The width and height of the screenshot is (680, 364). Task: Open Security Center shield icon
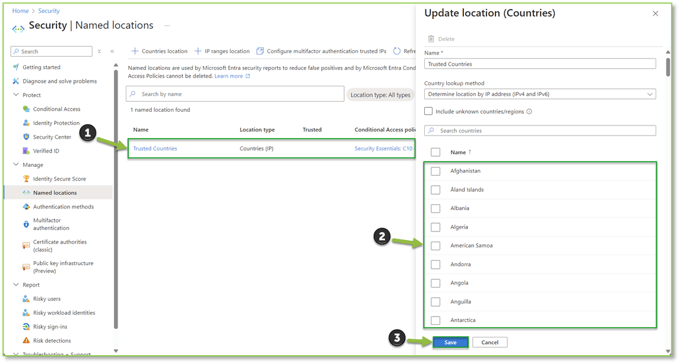click(x=26, y=137)
